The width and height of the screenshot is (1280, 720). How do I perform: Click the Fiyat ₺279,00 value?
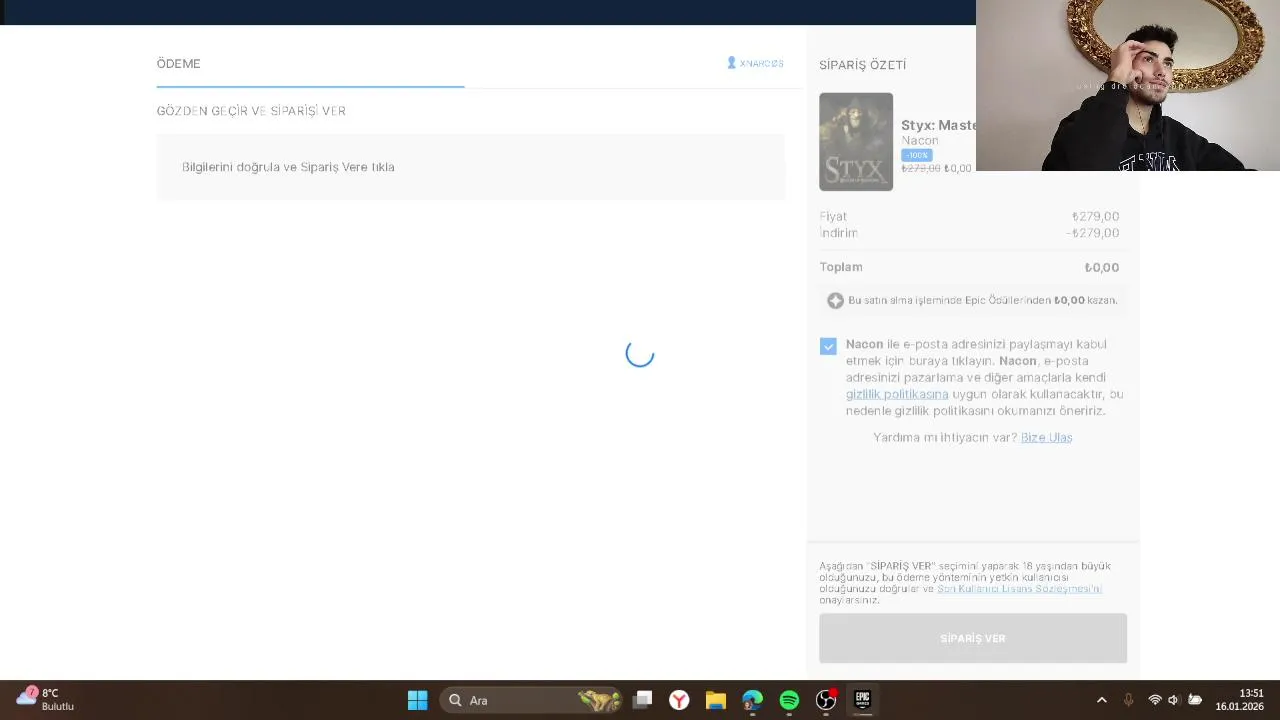(1095, 216)
